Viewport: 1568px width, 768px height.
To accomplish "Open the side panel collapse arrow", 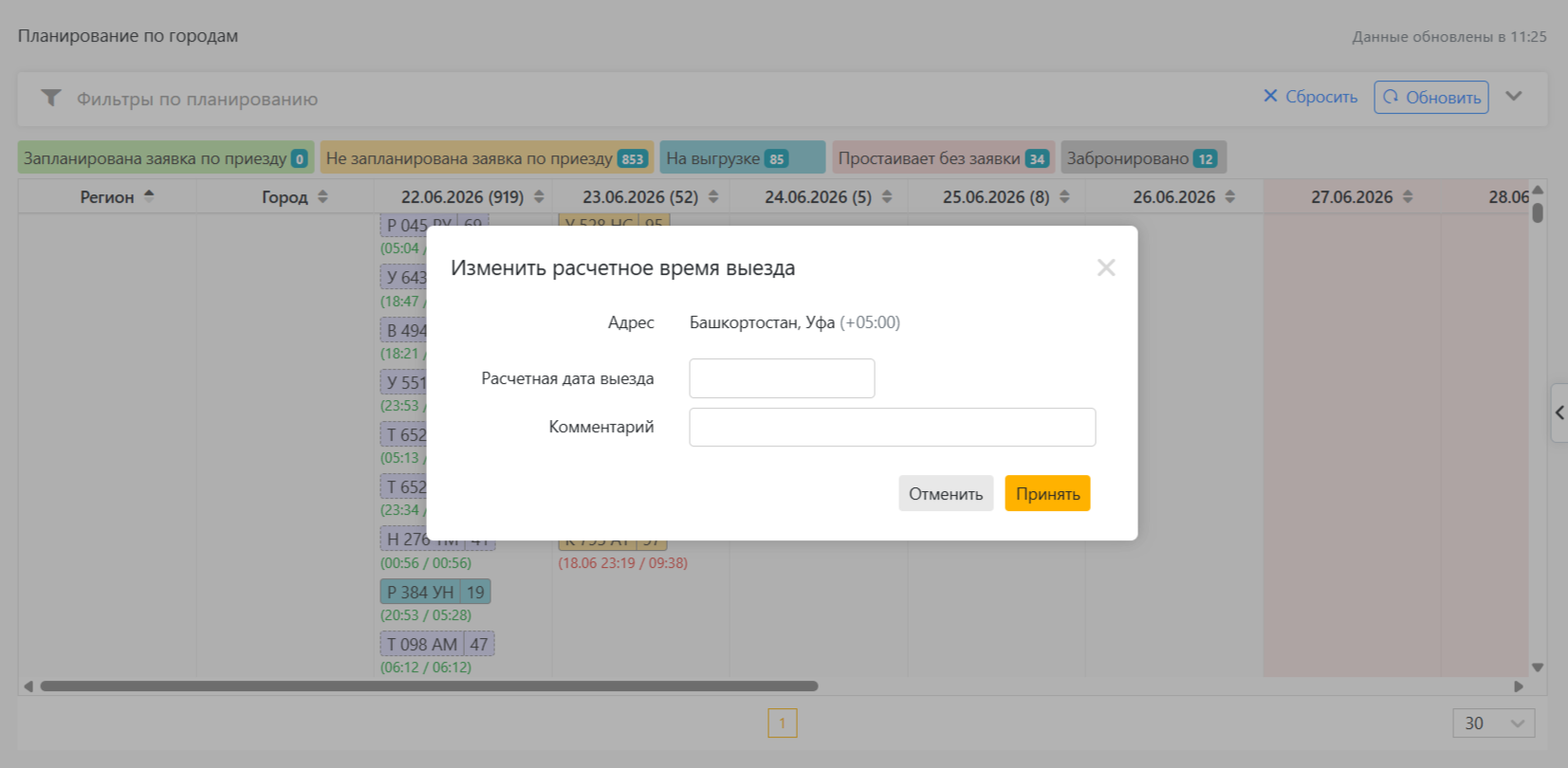I will tap(1559, 412).
